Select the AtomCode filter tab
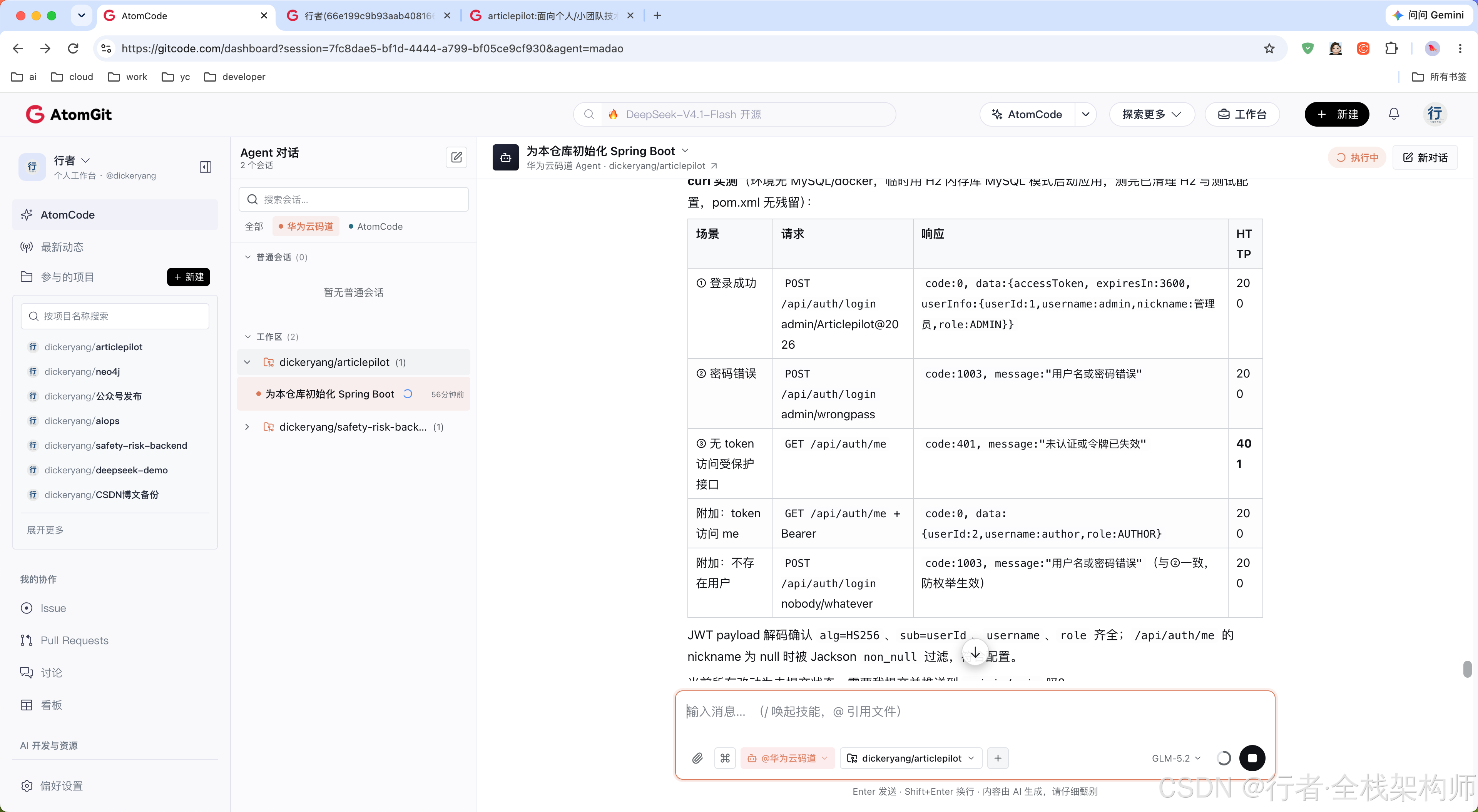This screenshot has height=812, width=1478. coord(376,227)
